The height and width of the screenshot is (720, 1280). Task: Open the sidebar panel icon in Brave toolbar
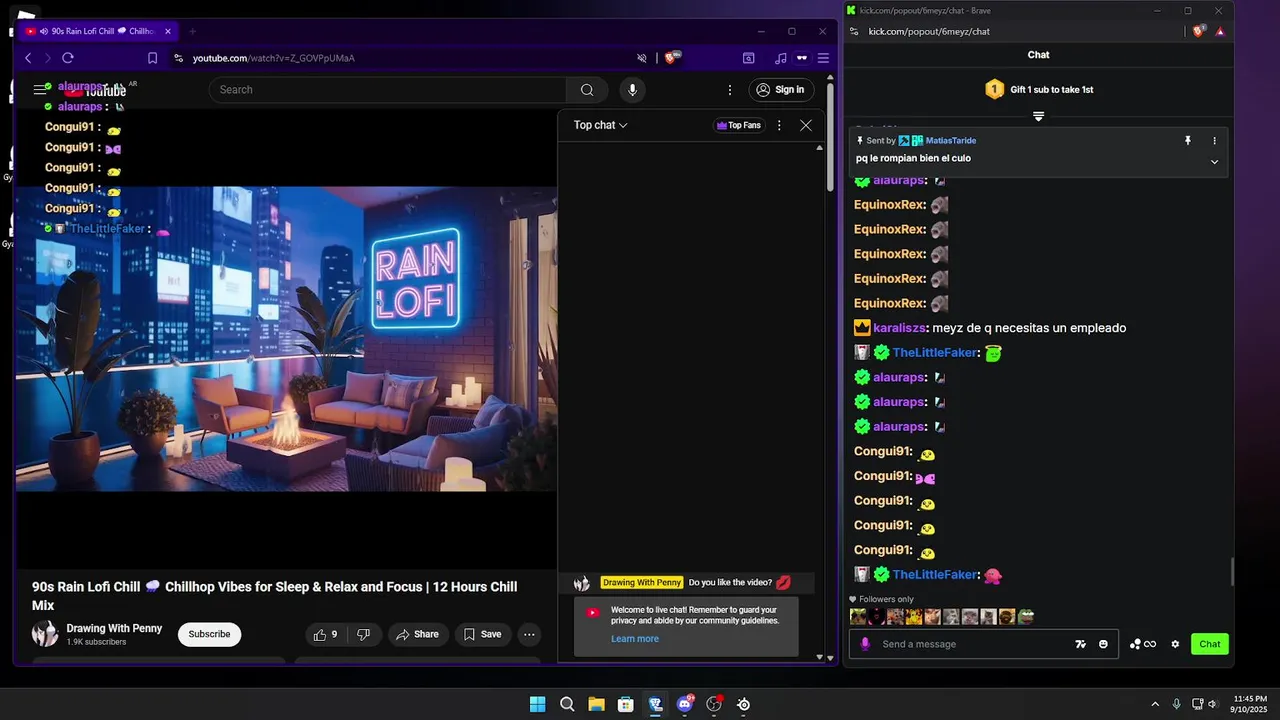(748, 58)
